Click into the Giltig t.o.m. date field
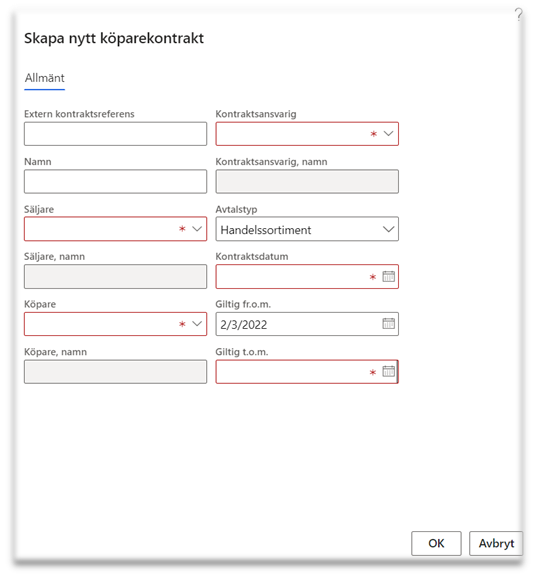The height and width of the screenshot is (579, 536). (x=292, y=371)
